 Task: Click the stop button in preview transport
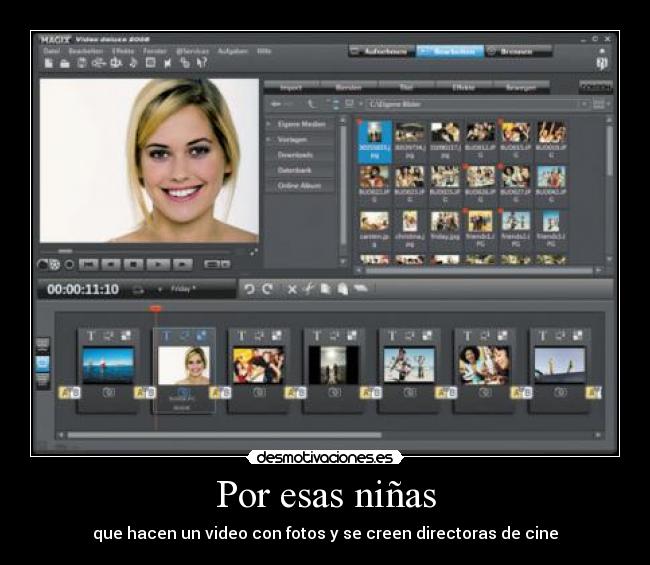[133, 264]
